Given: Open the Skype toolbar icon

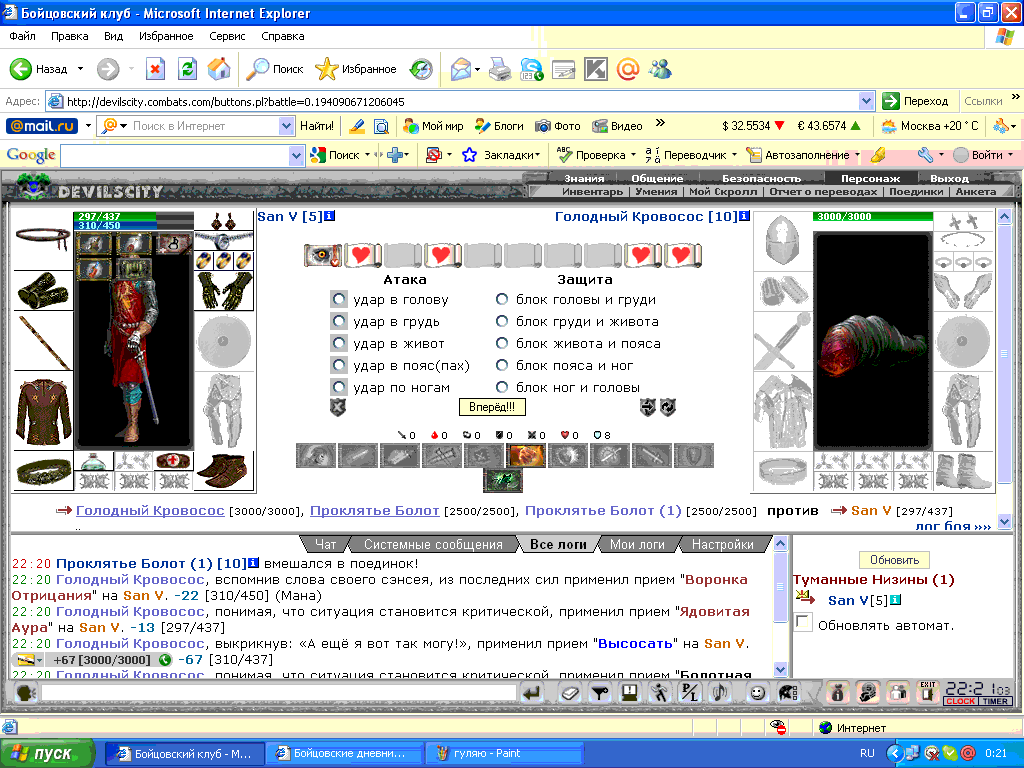Looking at the screenshot, I should [532, 69].
